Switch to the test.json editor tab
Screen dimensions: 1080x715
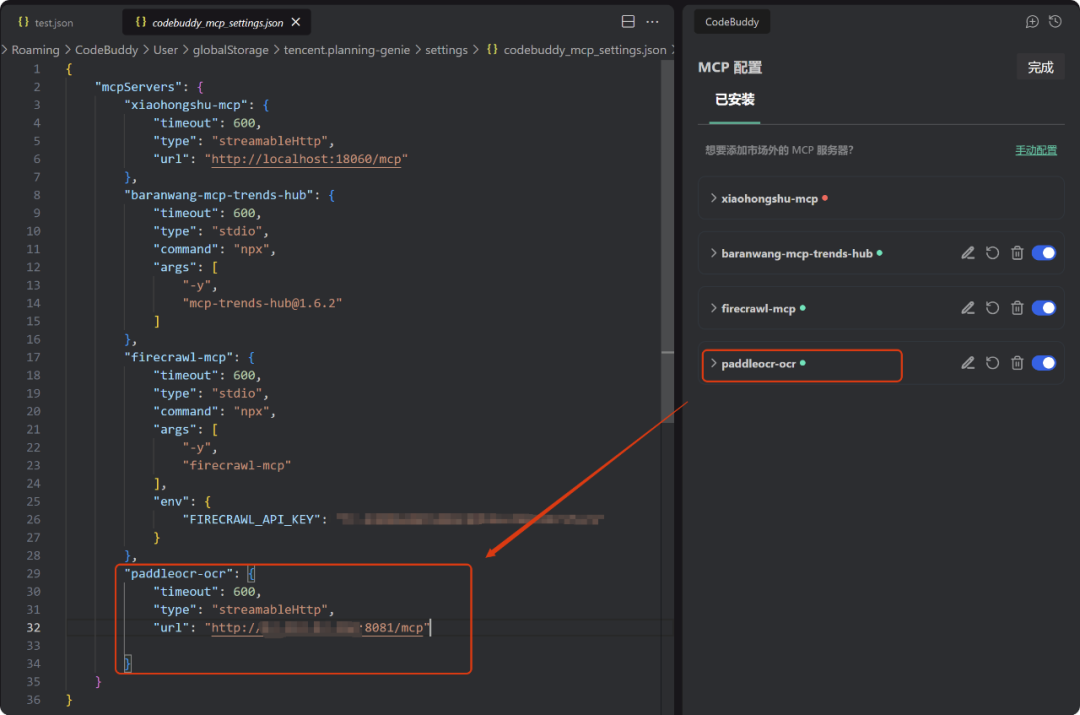(45, 23)
